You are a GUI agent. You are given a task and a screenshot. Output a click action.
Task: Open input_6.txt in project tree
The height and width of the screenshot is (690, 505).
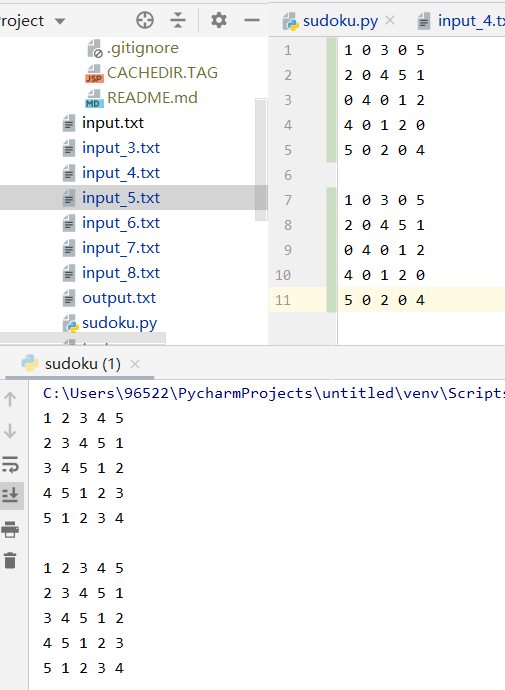pos(112,223)
